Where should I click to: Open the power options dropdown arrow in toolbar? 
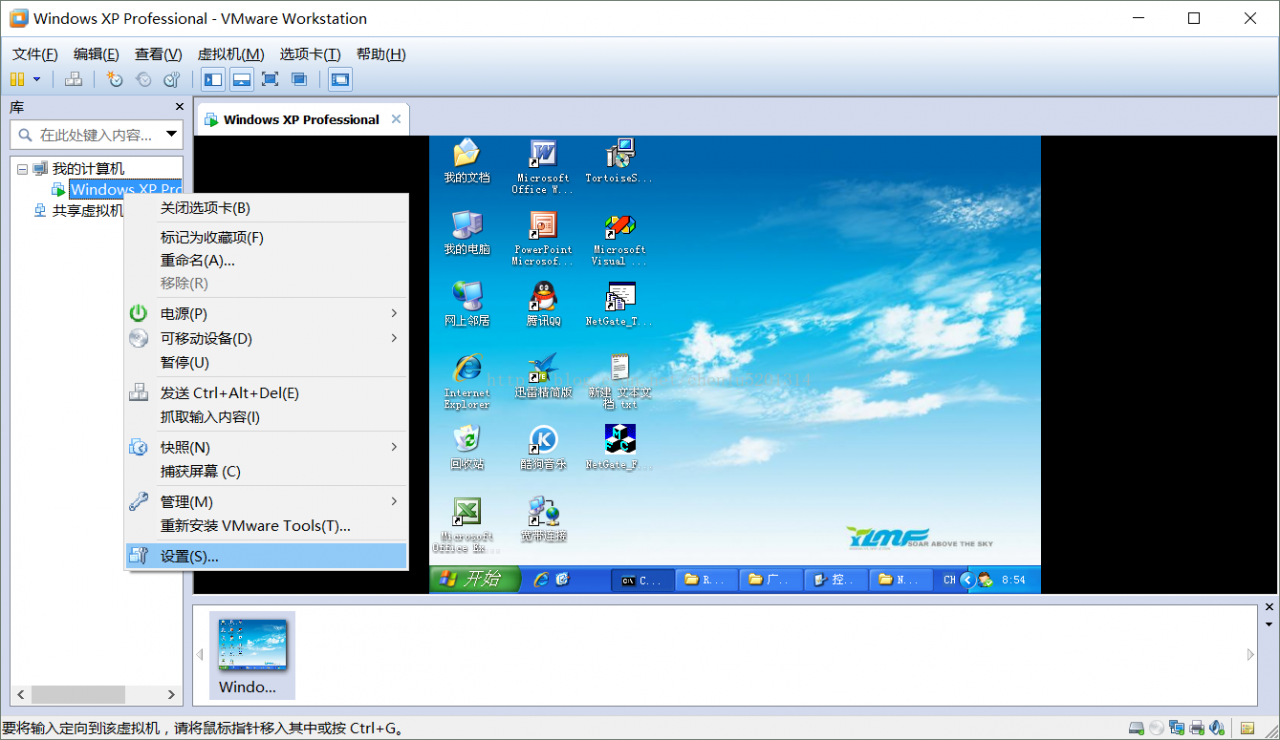point(37,79)
